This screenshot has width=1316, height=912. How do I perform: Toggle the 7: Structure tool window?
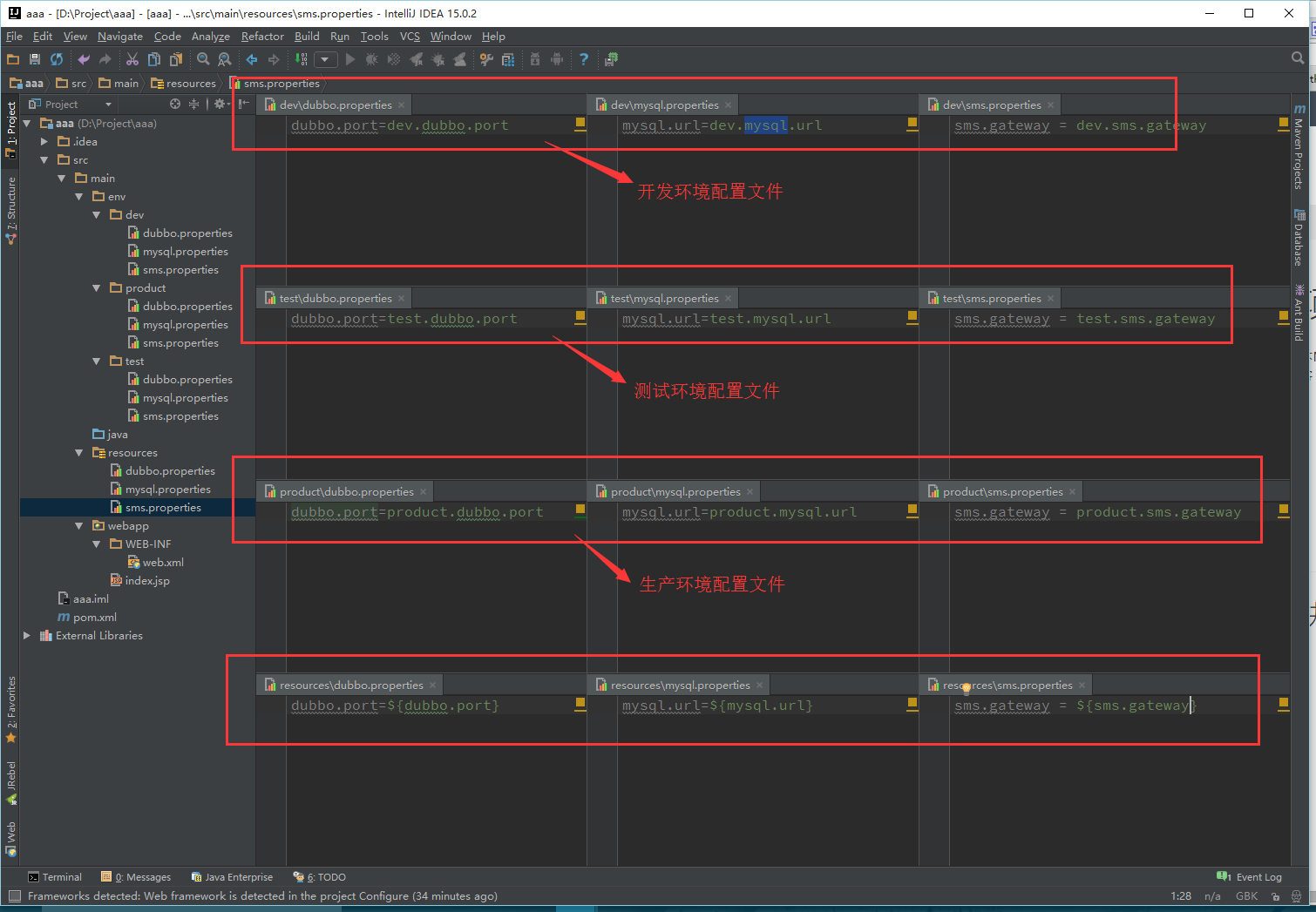pyautogui.click(x=10, y=211)
